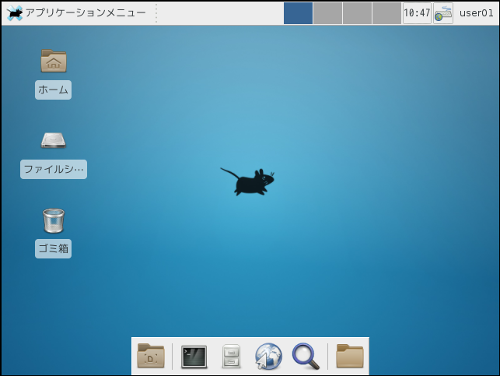Open the keyboard input method tray icon
500x376 pixels.
click(443, 13)
